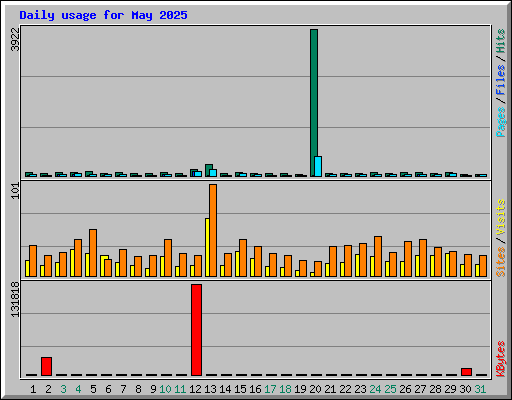This screenshot has width=512, height=400.
Task: Click the green day 31 axis label
Action: pos(480,389)
